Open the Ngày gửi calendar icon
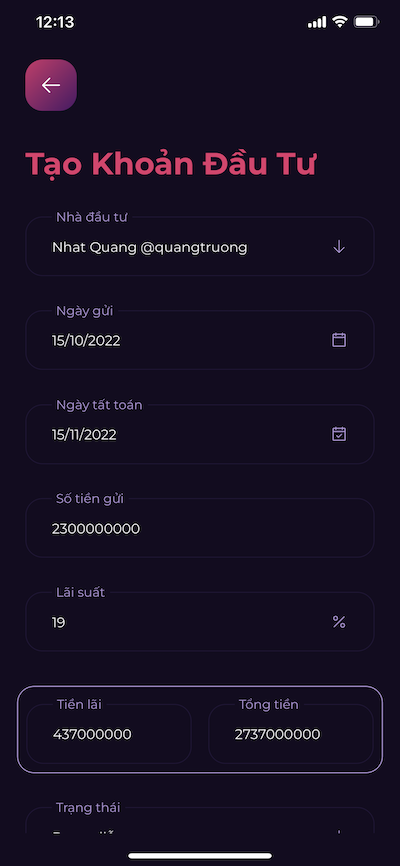The width and height of the screenshot is (400, 866). click(x=339, y=340)
